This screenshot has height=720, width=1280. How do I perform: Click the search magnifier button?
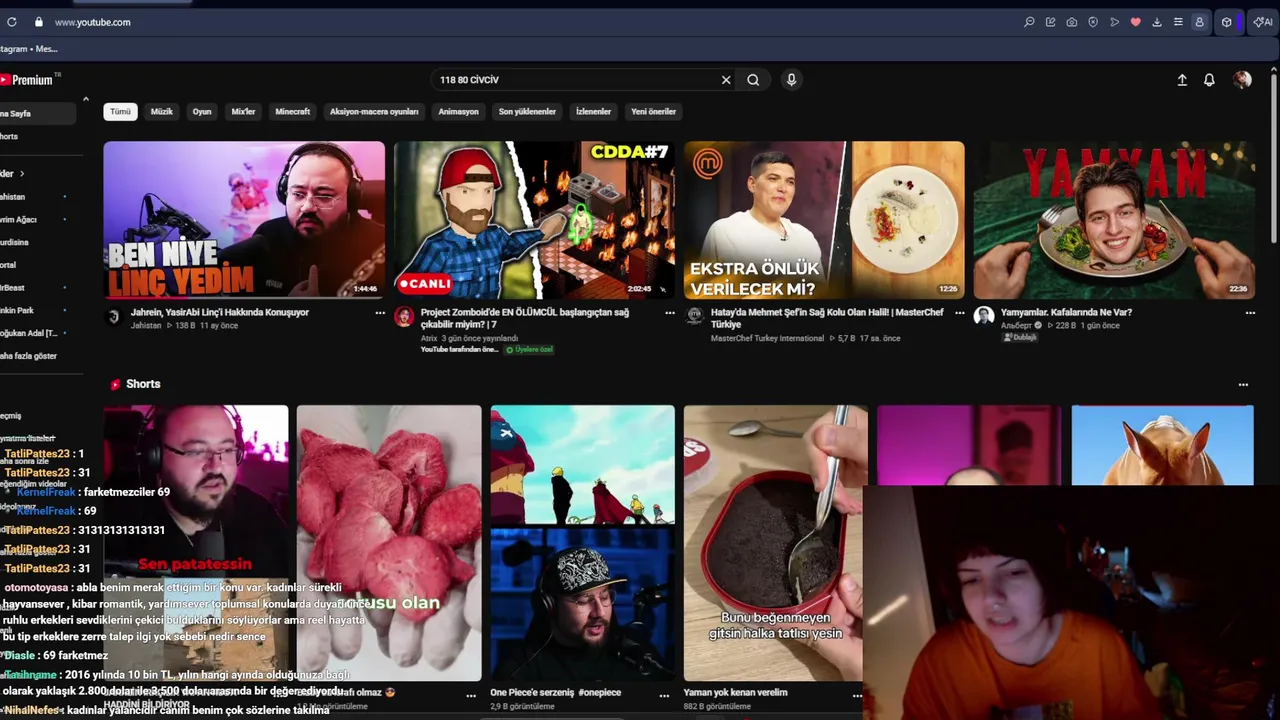(x=753, y=80)
